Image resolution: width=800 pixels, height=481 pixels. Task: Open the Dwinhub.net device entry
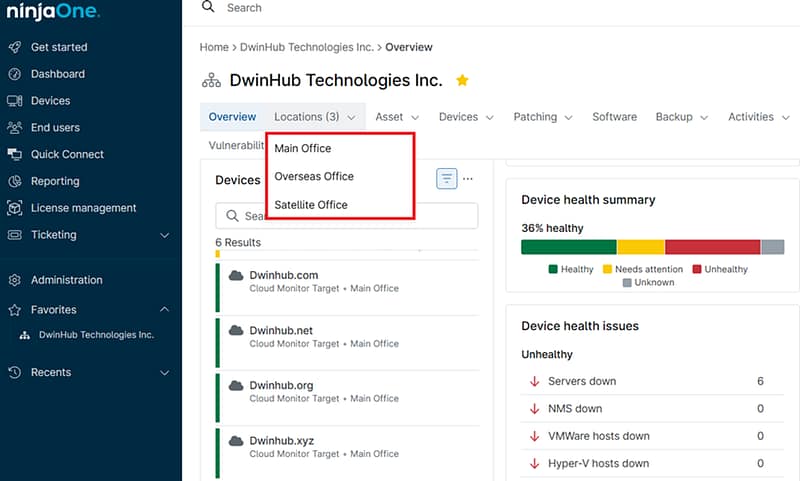pos(347,342)
